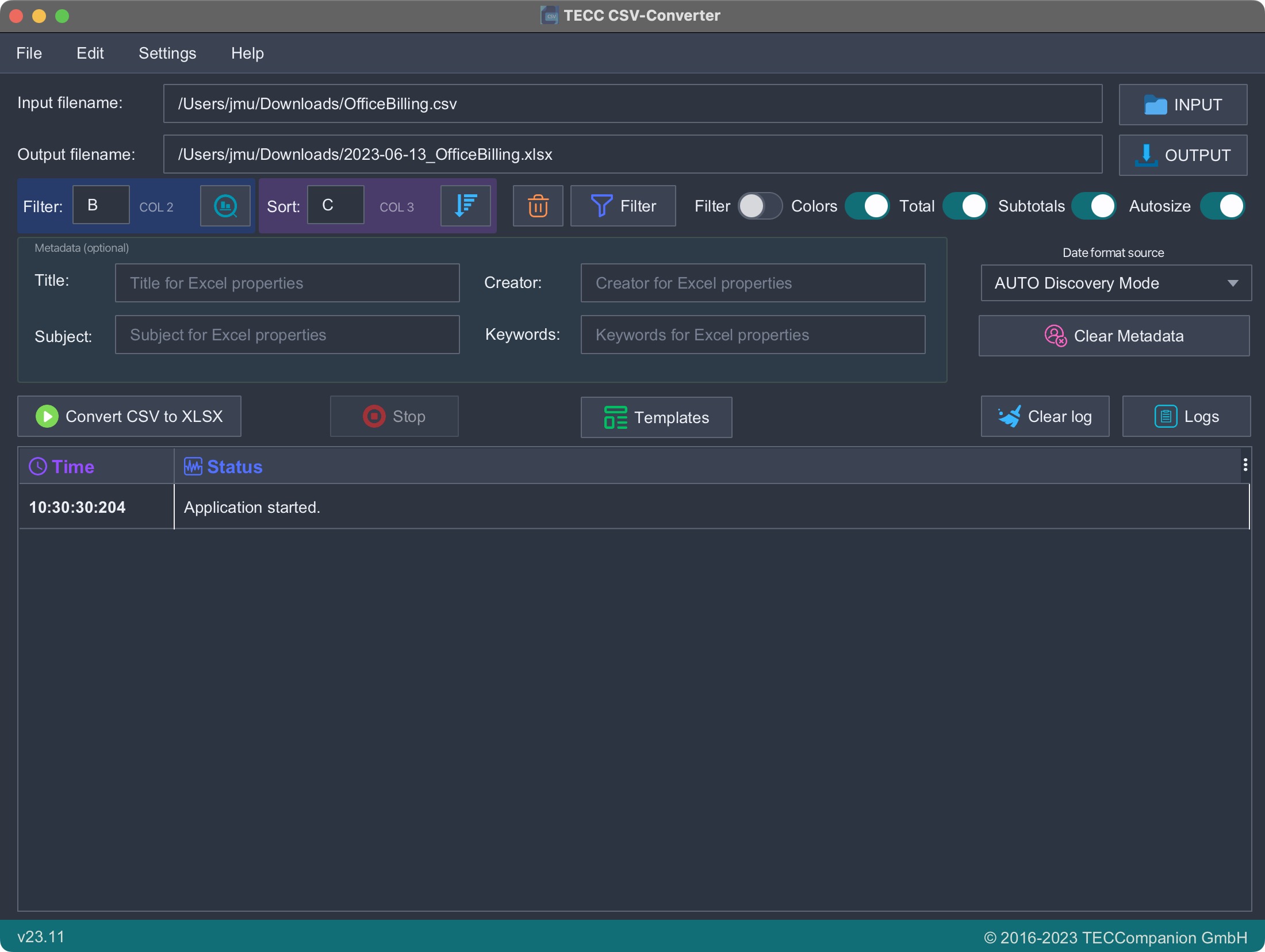This screenshot has width=1265, height=952.
Task: Enable the Filter toggle switch
Action: tap(759, 206)
